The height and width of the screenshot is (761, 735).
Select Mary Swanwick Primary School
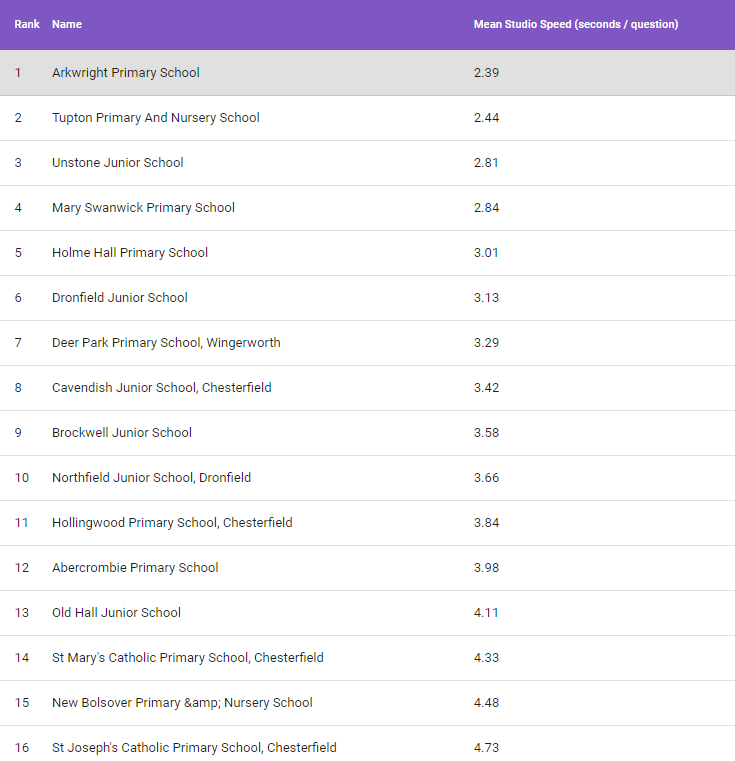(143, 208)
